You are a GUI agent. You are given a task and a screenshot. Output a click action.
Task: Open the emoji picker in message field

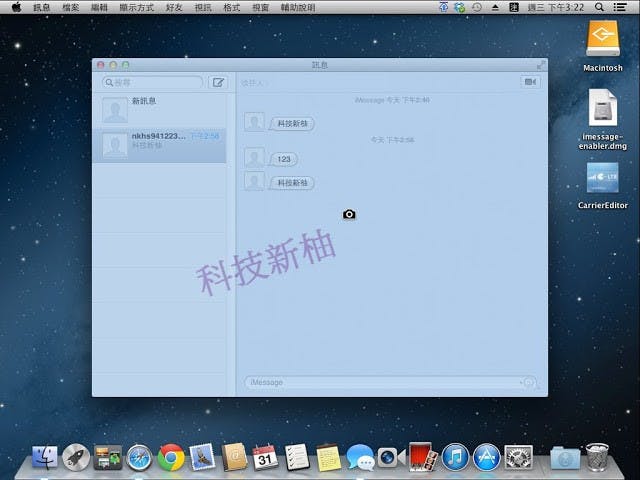529,382
